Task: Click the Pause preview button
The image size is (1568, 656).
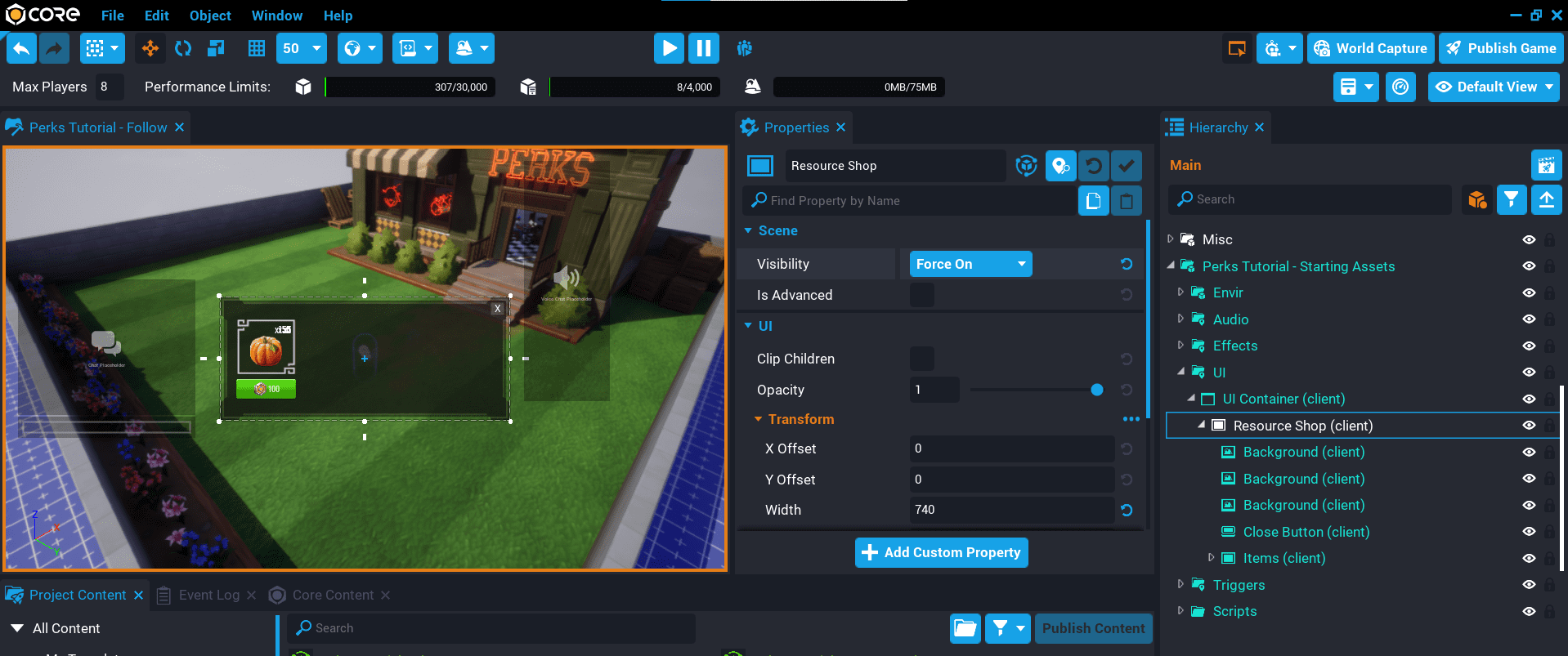Action: click(x=703, y=48)
